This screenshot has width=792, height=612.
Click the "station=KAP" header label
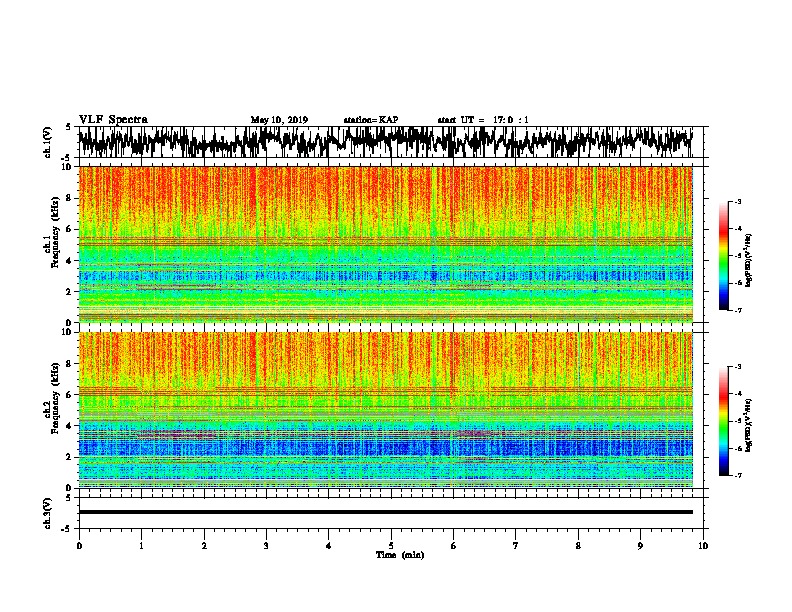pyautogui.click(x=370, y=120)
